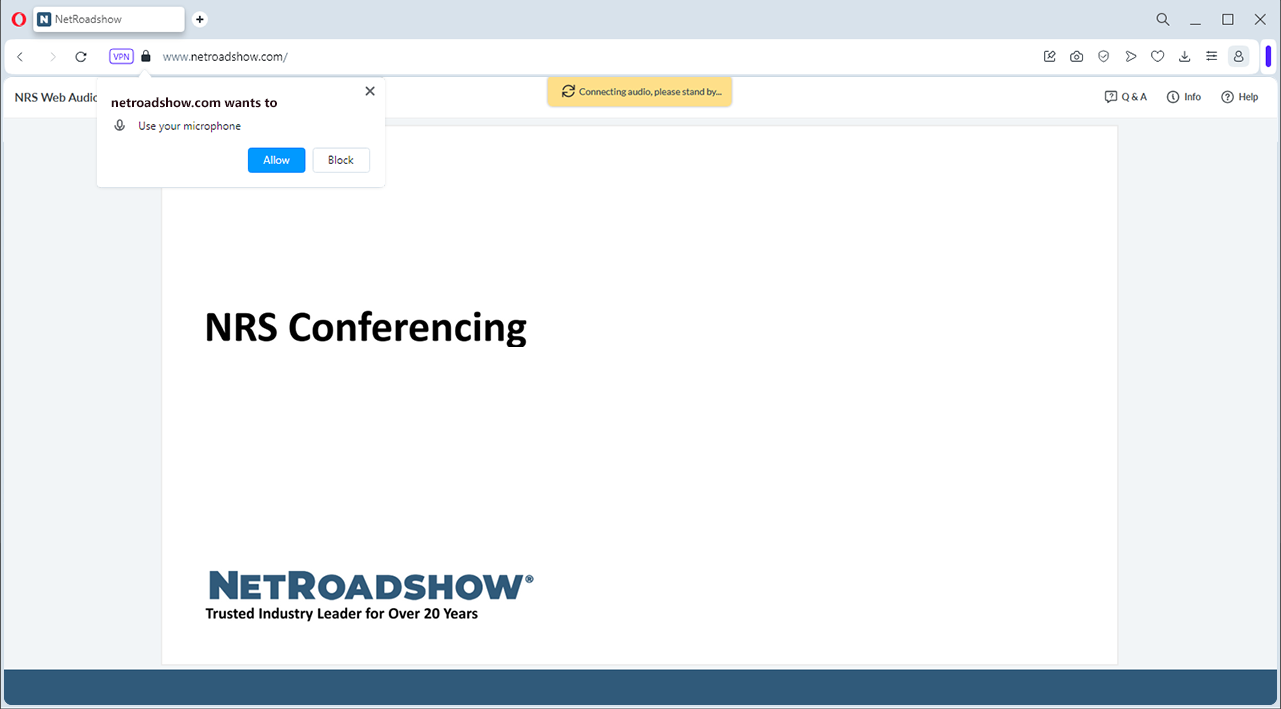Save page to bookmarks with heart icon
Viewport: 1281px width, 709px height.
[x=1157, y=56]
